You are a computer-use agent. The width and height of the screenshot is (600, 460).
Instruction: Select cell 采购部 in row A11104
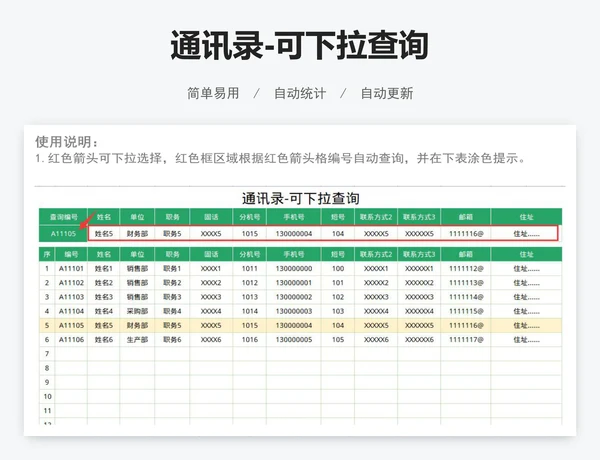click(x=137, y=311)
